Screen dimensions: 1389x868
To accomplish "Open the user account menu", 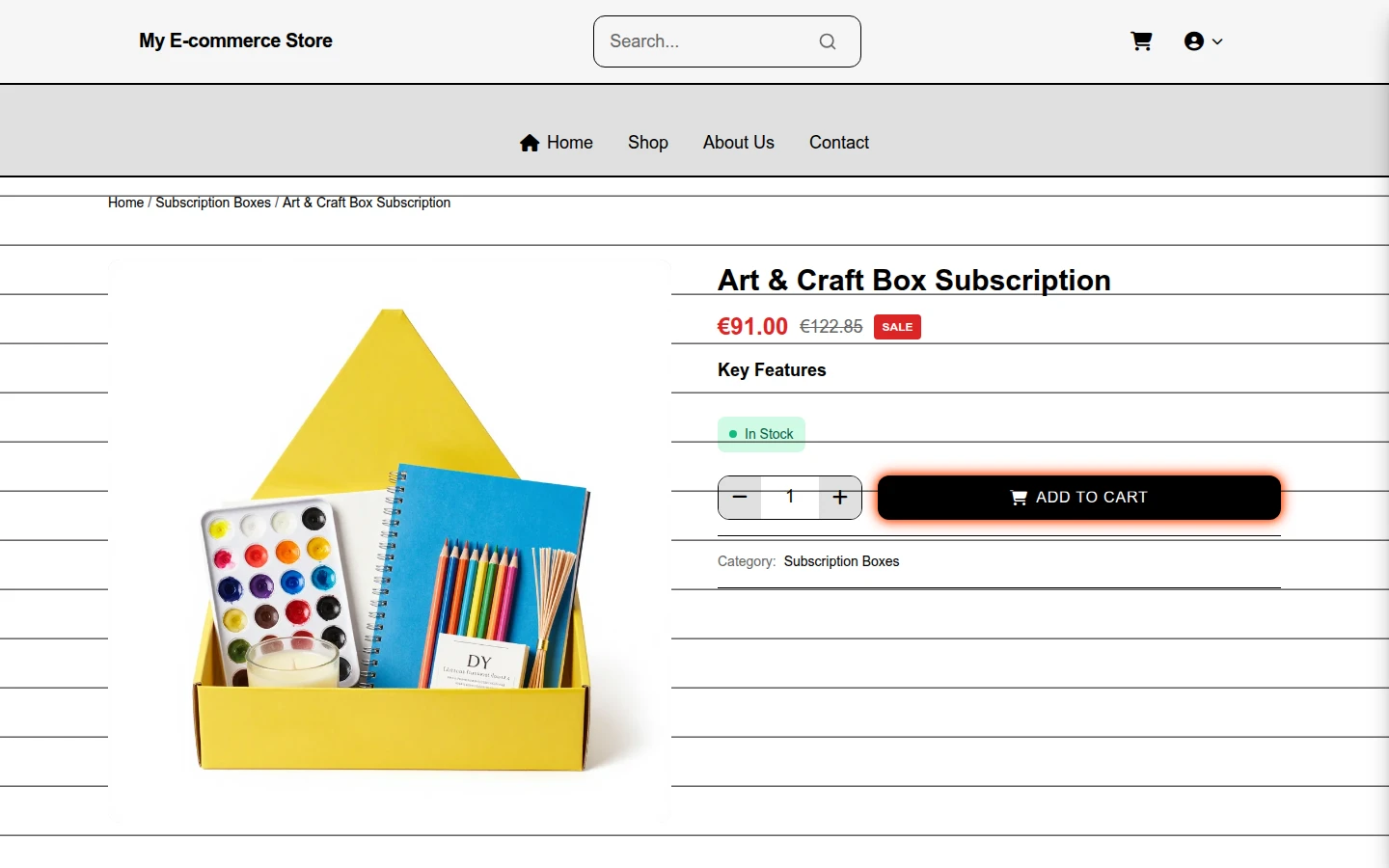I will coord(1203,41).
